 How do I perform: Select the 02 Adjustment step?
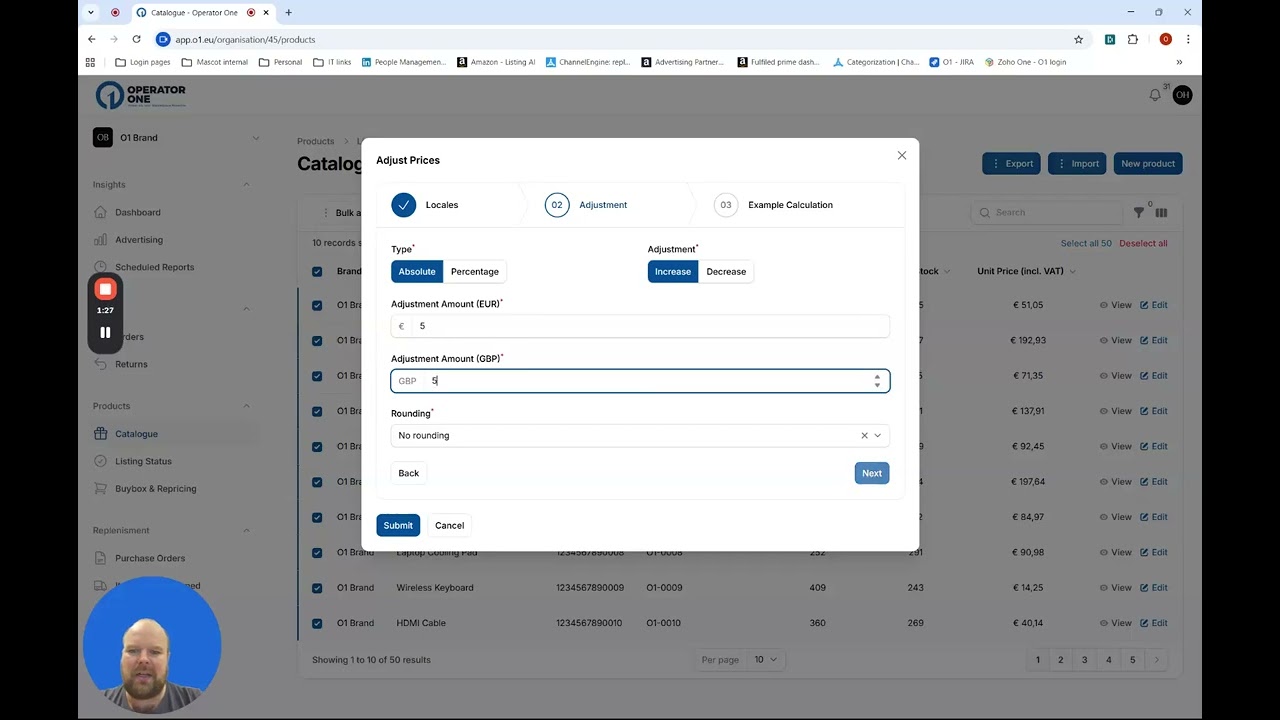586,205
